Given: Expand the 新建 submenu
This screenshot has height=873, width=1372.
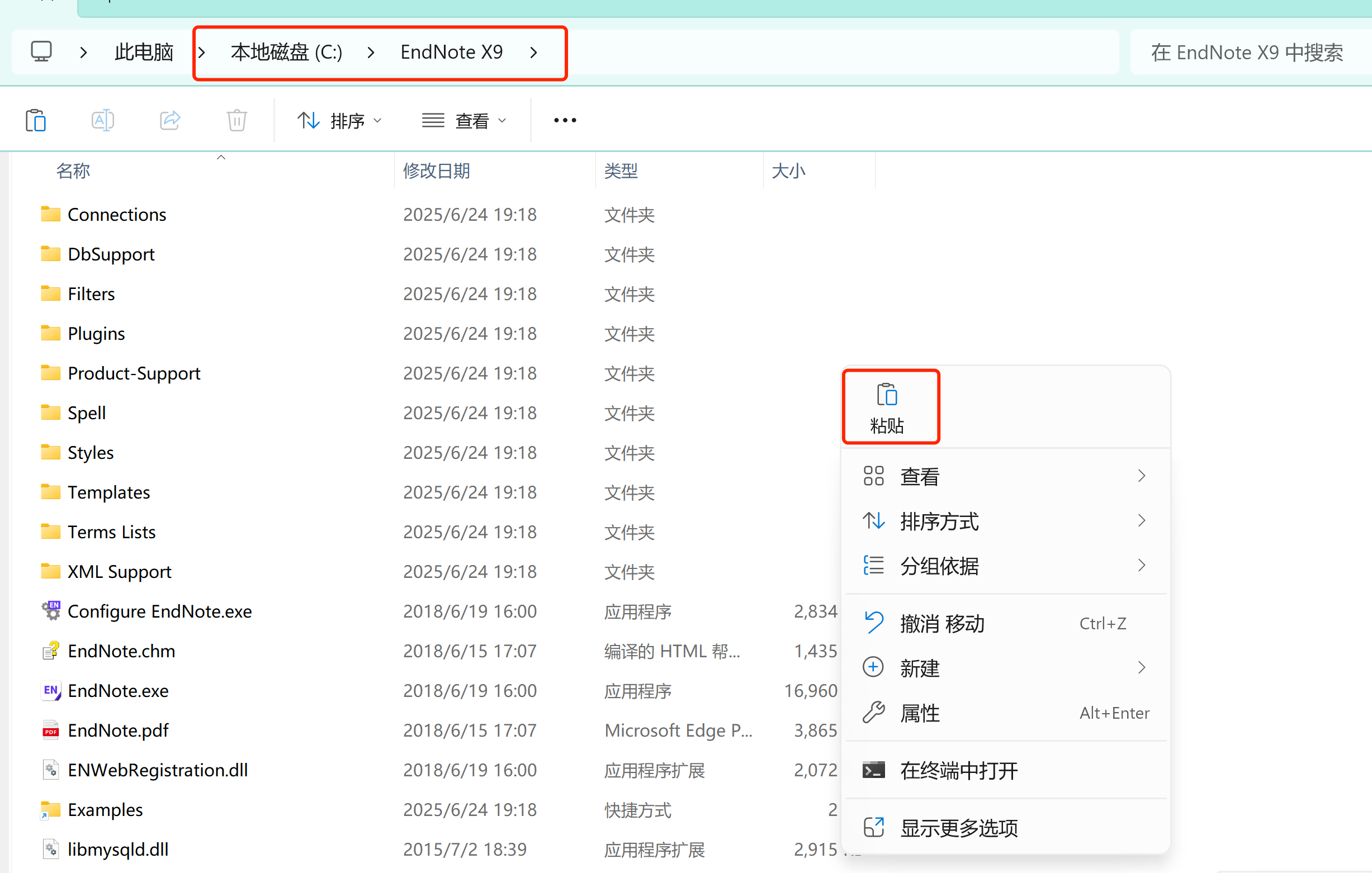Looking at the screenshot, I should (x=920, y=667).
